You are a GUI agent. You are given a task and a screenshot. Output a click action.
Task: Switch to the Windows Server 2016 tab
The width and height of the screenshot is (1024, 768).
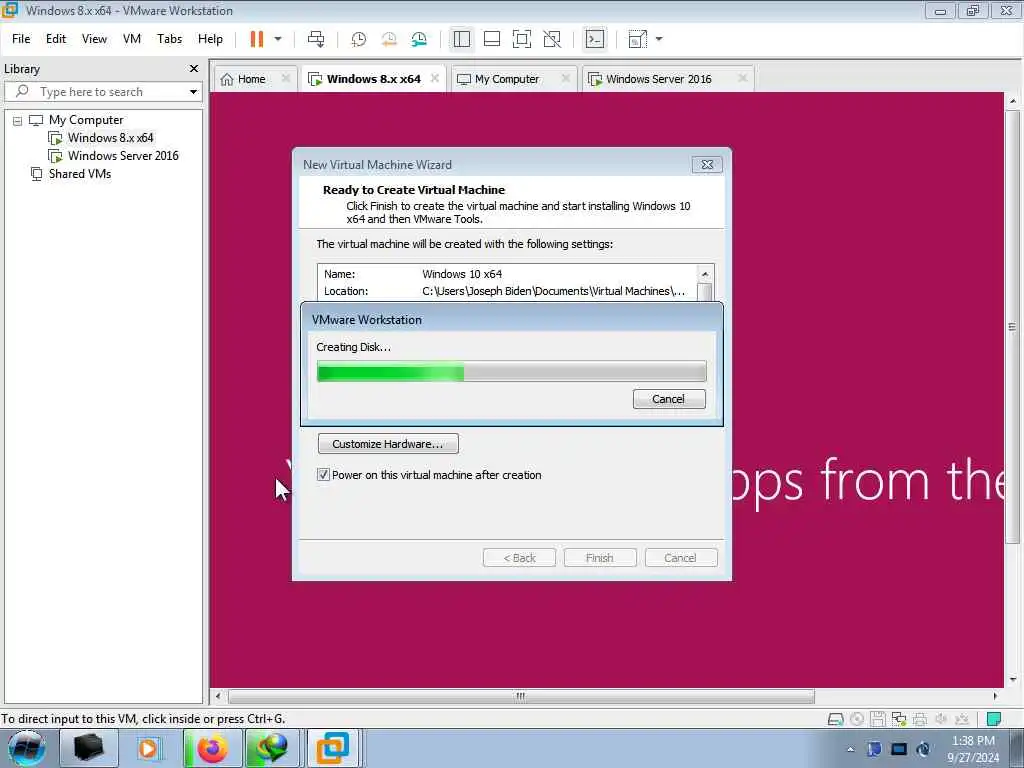tap(658, 79)
